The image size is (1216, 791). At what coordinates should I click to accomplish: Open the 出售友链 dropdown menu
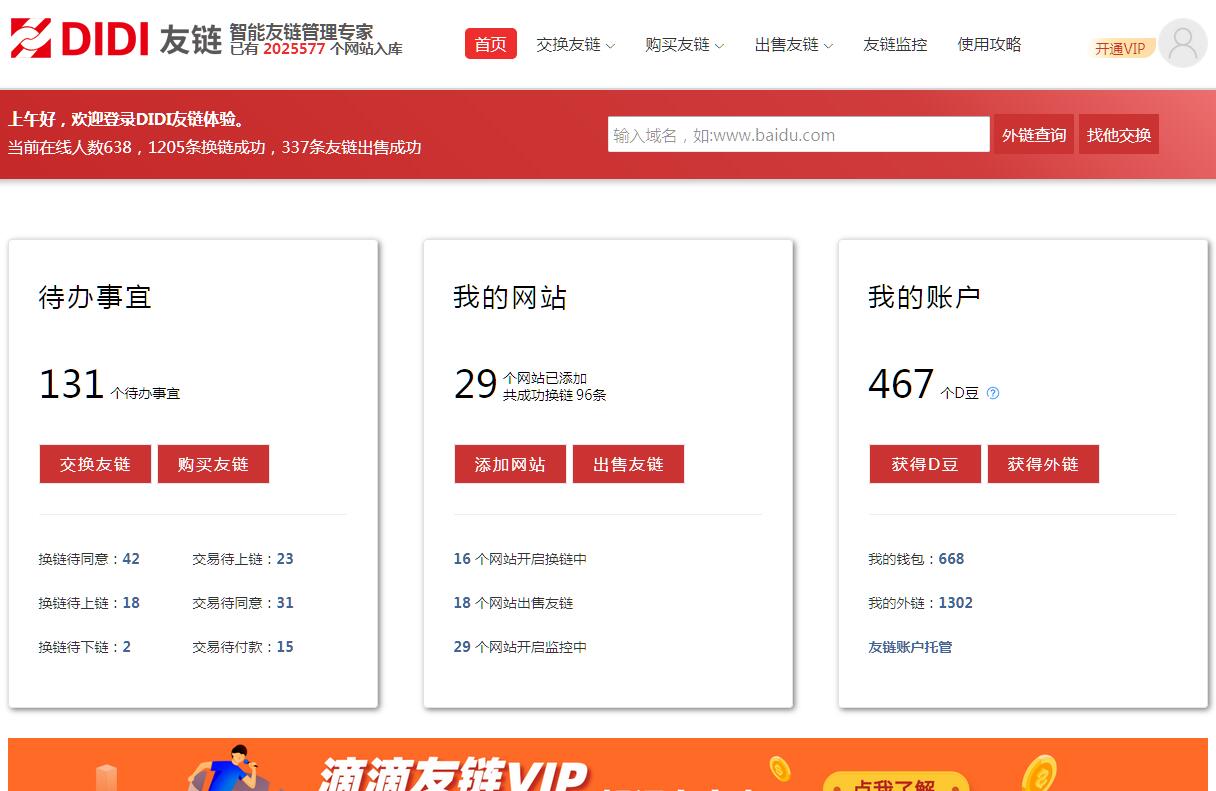point(793,45)
